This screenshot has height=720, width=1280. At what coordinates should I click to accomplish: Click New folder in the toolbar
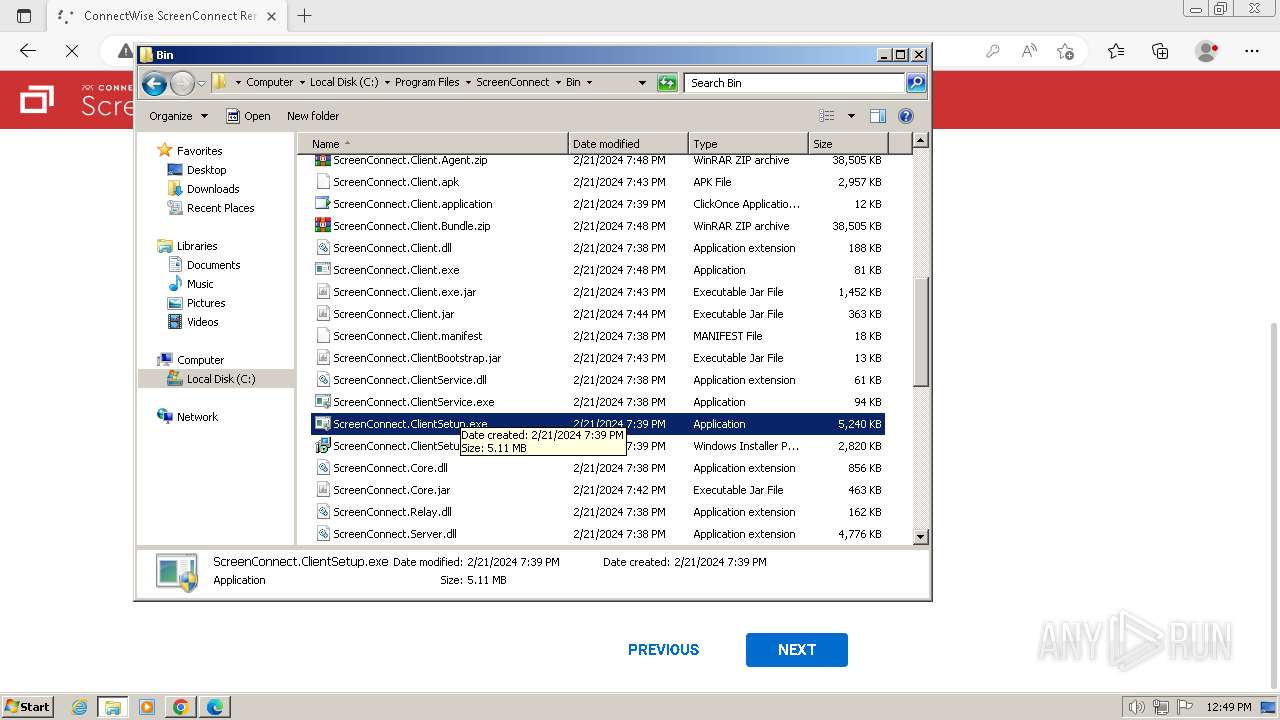click(313, 116)
